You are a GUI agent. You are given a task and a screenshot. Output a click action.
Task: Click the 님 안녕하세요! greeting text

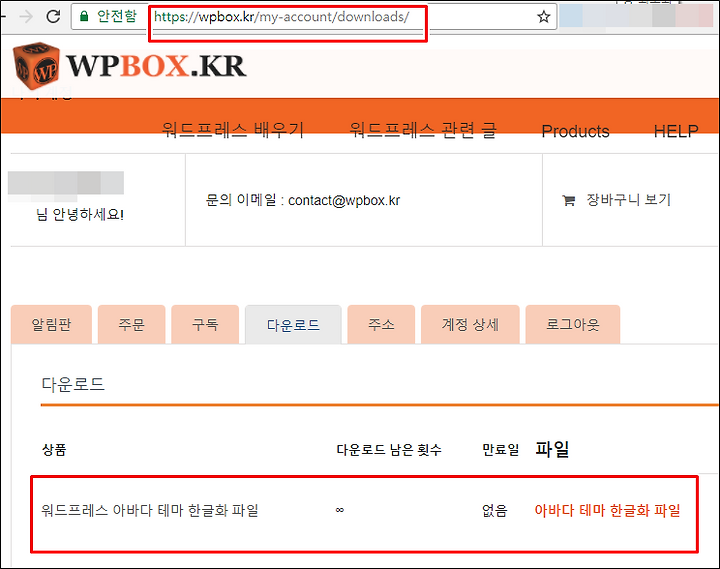(x=80, y=214)
